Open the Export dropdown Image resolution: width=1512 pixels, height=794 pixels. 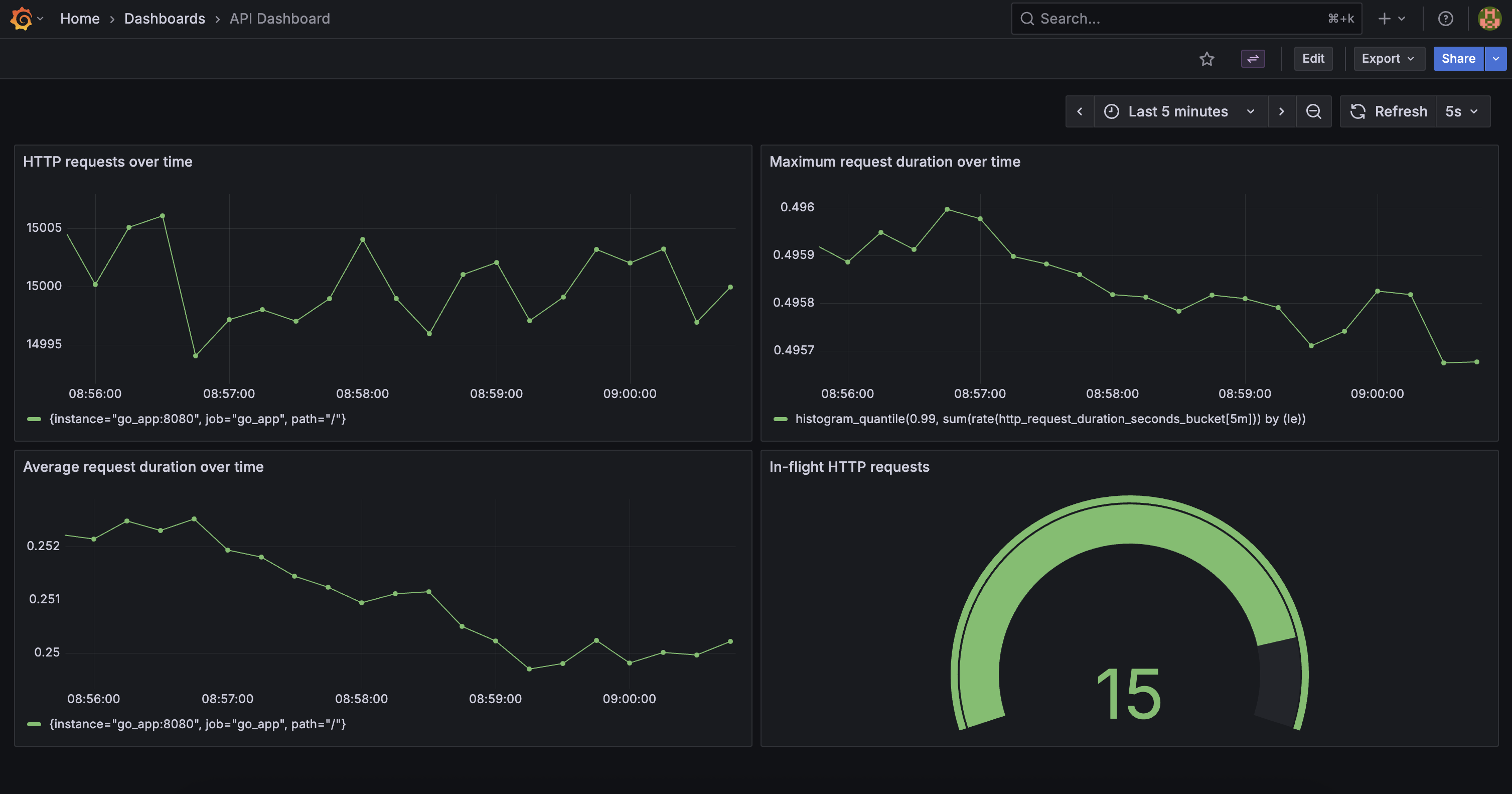(1389, 59)
